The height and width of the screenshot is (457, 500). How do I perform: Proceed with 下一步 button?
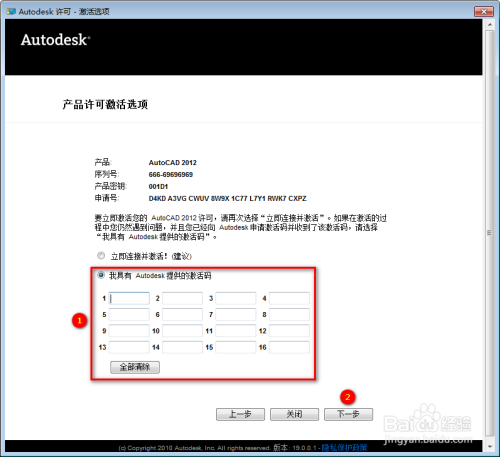348,414
